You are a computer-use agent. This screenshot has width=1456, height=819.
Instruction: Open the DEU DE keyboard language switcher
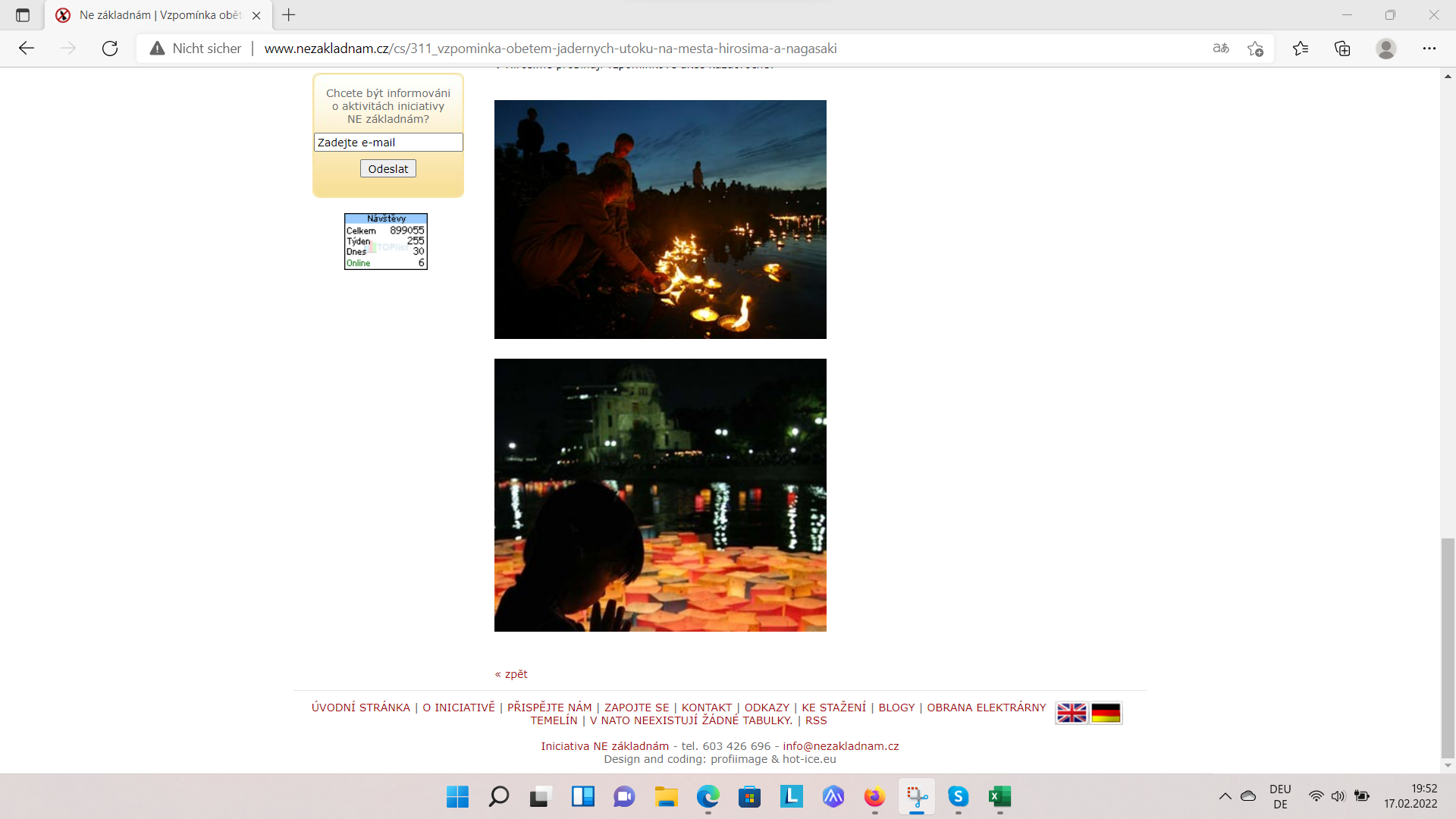pyautogui.click(x=1280, y=796)
